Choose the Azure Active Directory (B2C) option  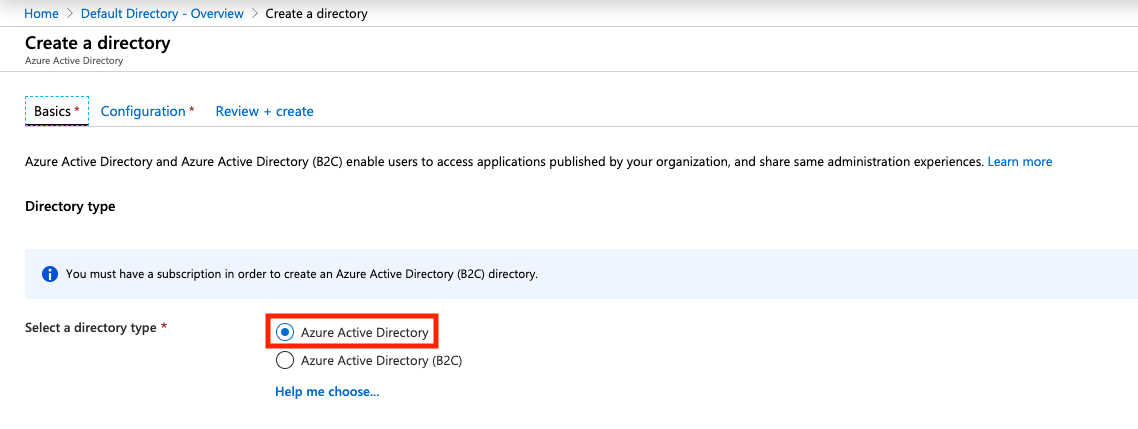tap(285, 360)
